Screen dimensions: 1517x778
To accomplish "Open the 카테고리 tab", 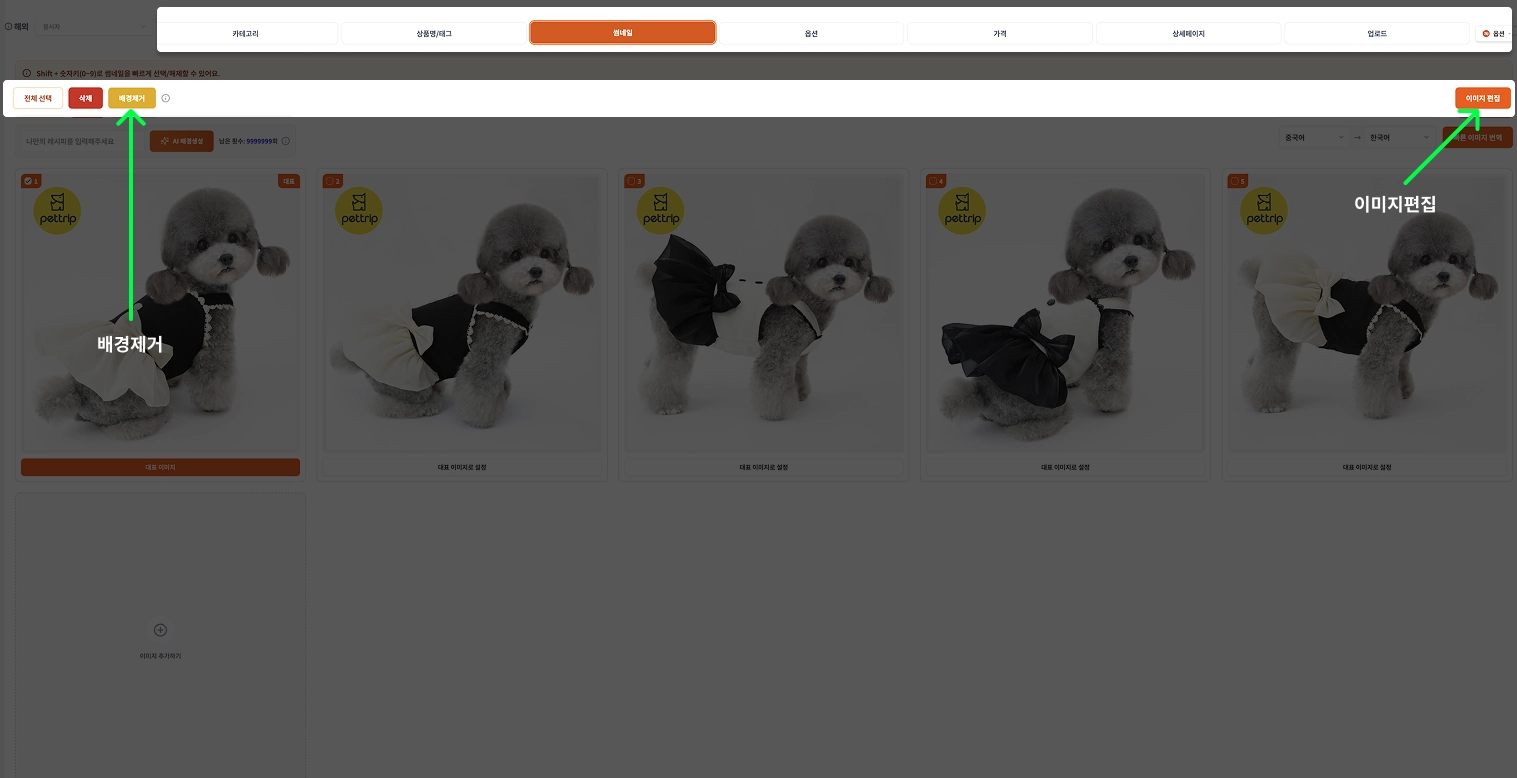I will pos(246,34).
